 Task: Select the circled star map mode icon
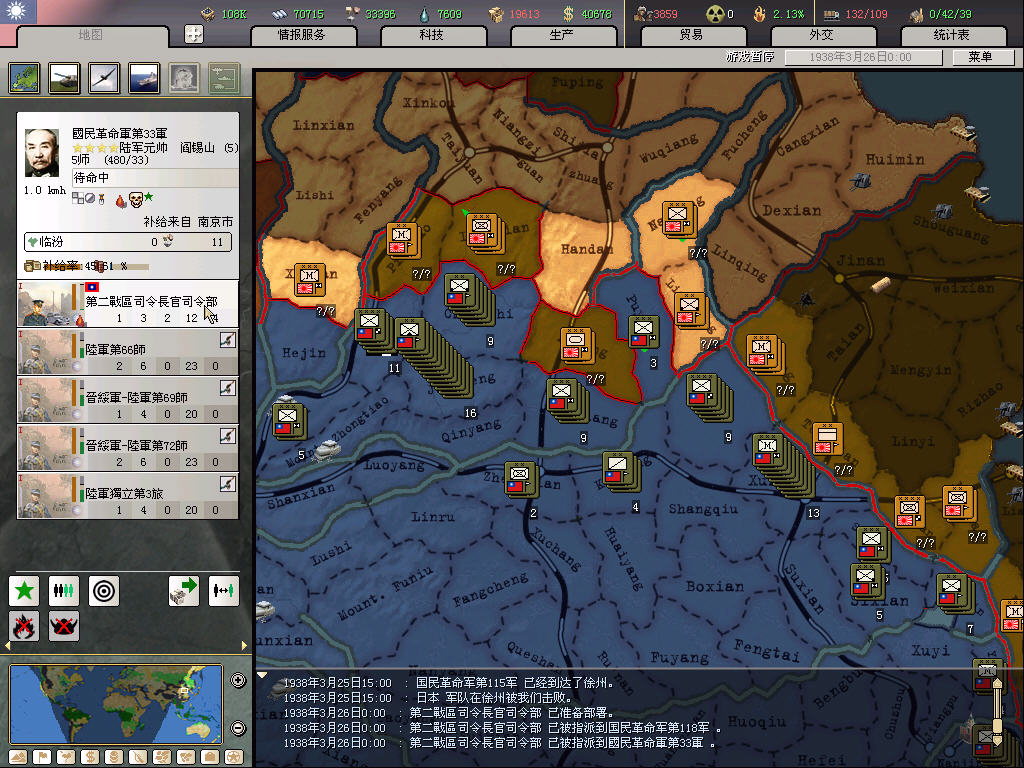click(234, 758)
